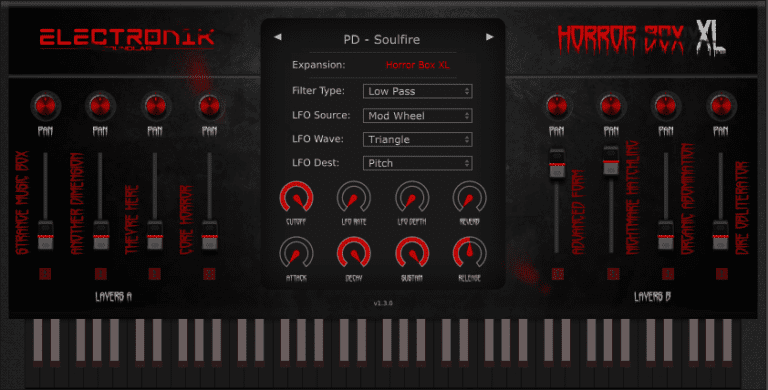This screenshot has width=768, height=390.
Task: Click the Theyre Here volume fader handle
Action: tap(155, 235)
